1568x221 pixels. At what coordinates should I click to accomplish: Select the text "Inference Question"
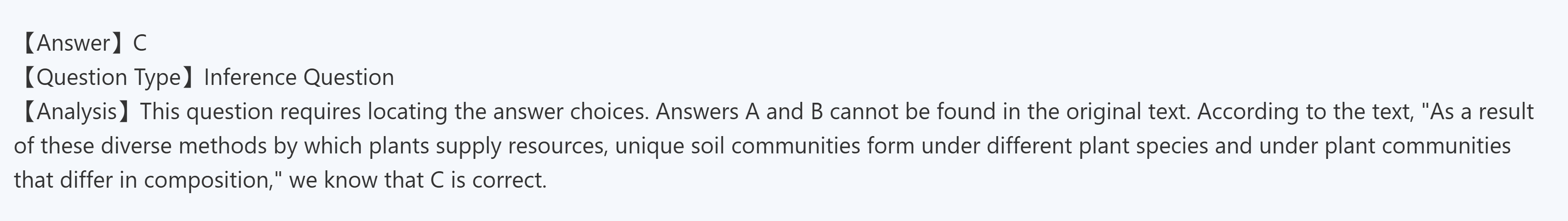[x=299, y=78]
